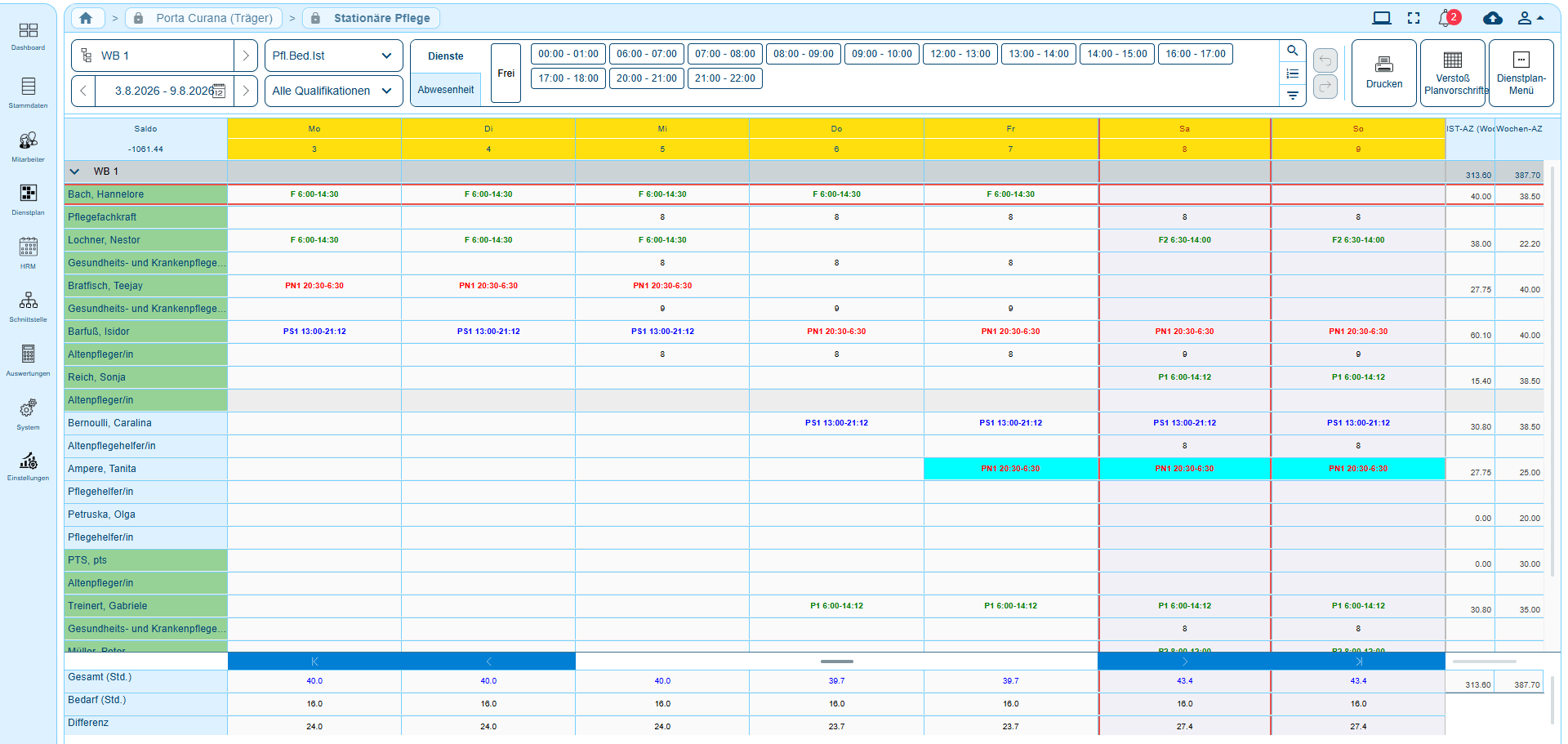Image resolution: width=1568 pixels, height=744 pixels.
Task: Go to the next week arrow
Action: pos(246,91)
